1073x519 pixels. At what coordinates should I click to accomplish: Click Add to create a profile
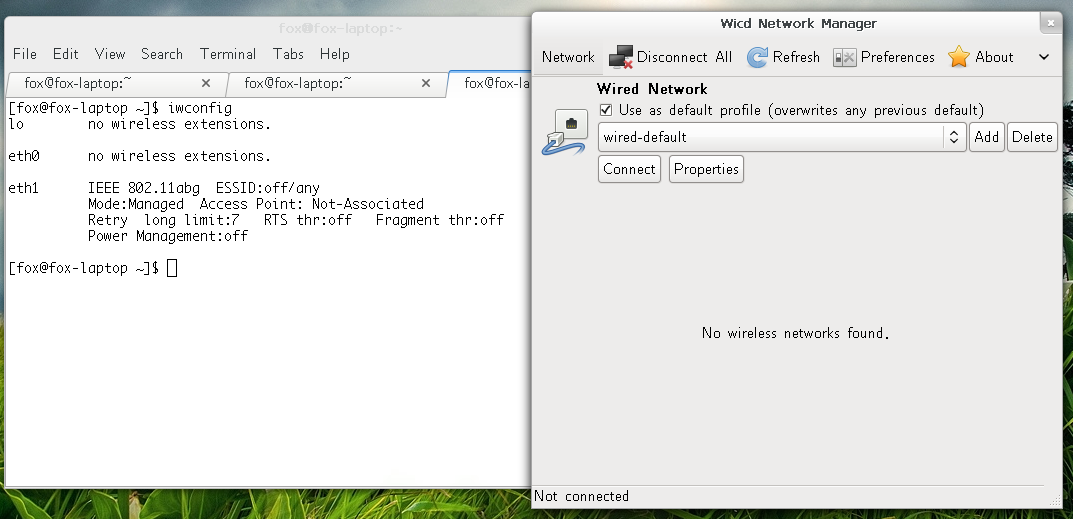(987, 137)
